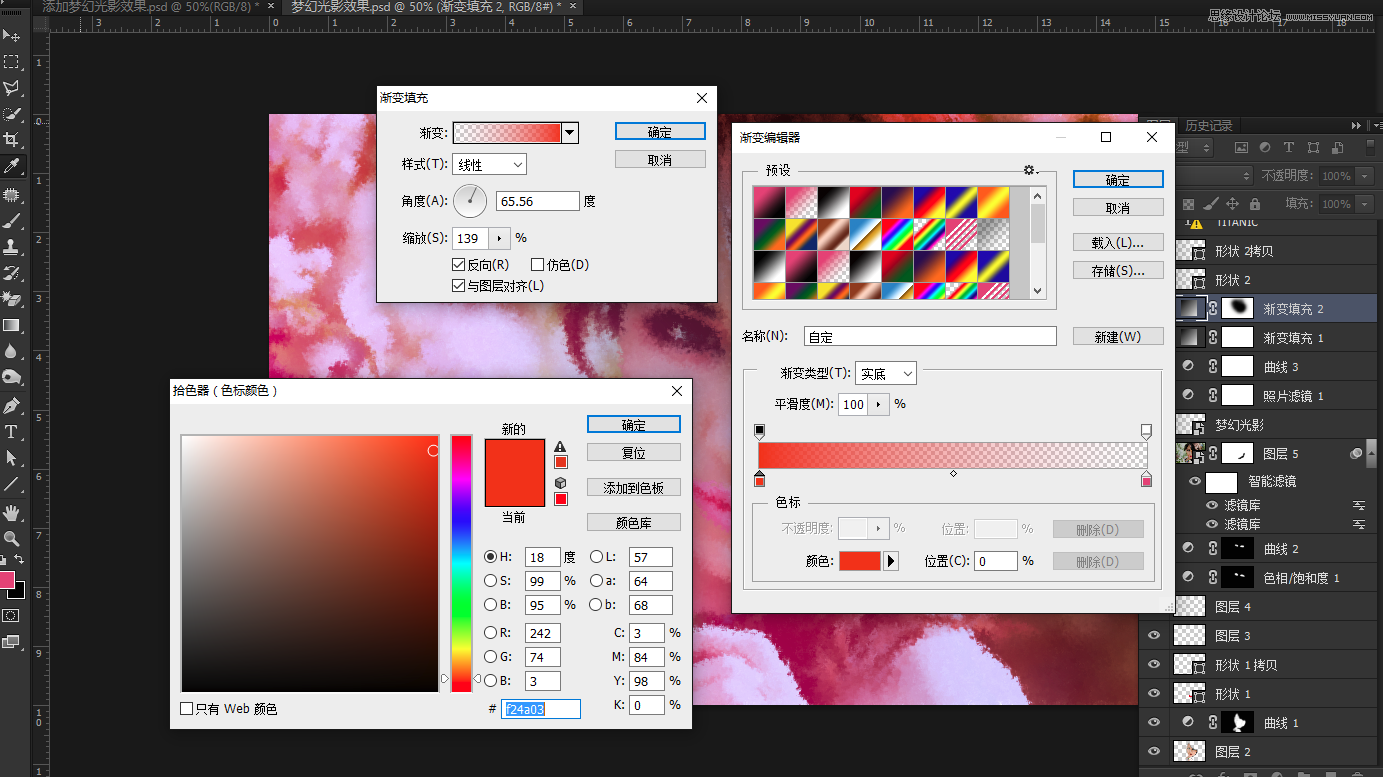
Task: Click 确定 in the 渐变填充 dialog
Action: pos(660,132)
